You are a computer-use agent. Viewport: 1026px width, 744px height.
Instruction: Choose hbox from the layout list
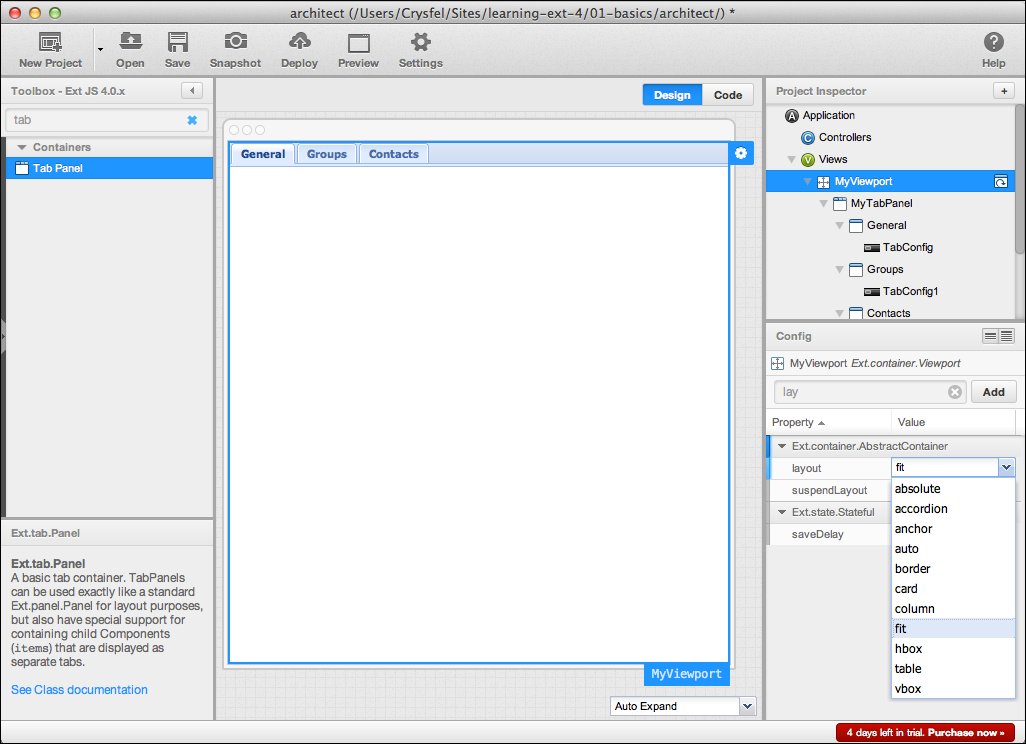[953, 648]
